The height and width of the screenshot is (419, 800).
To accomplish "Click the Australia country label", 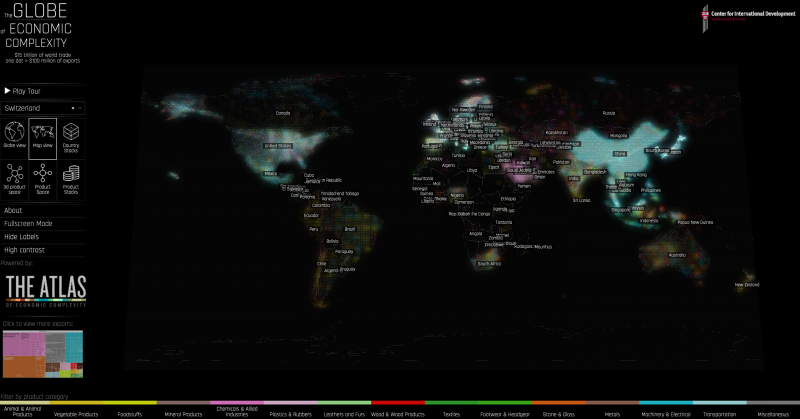I will coord(678,255).
